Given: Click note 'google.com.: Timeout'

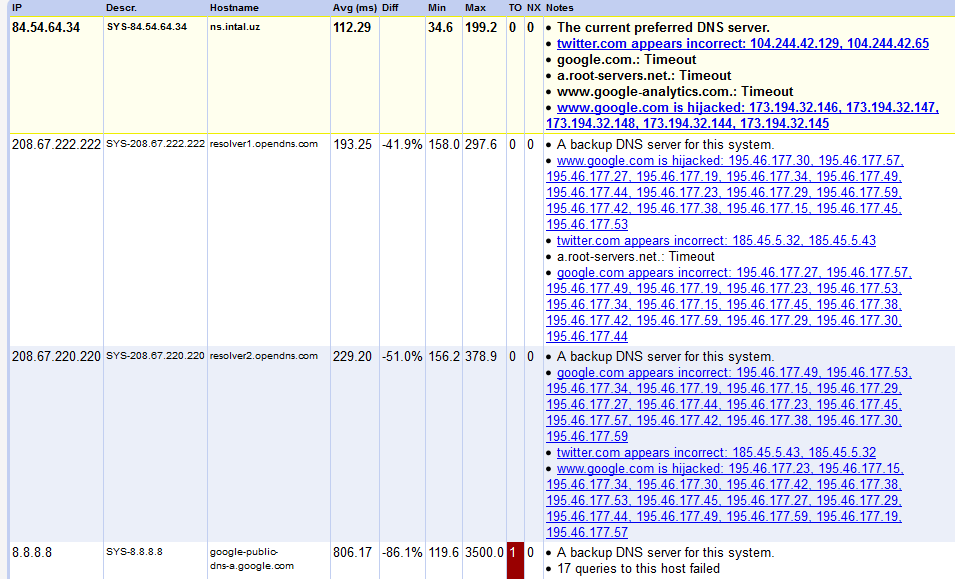Looking at the screenshot, I should click(x=627, y=60).
